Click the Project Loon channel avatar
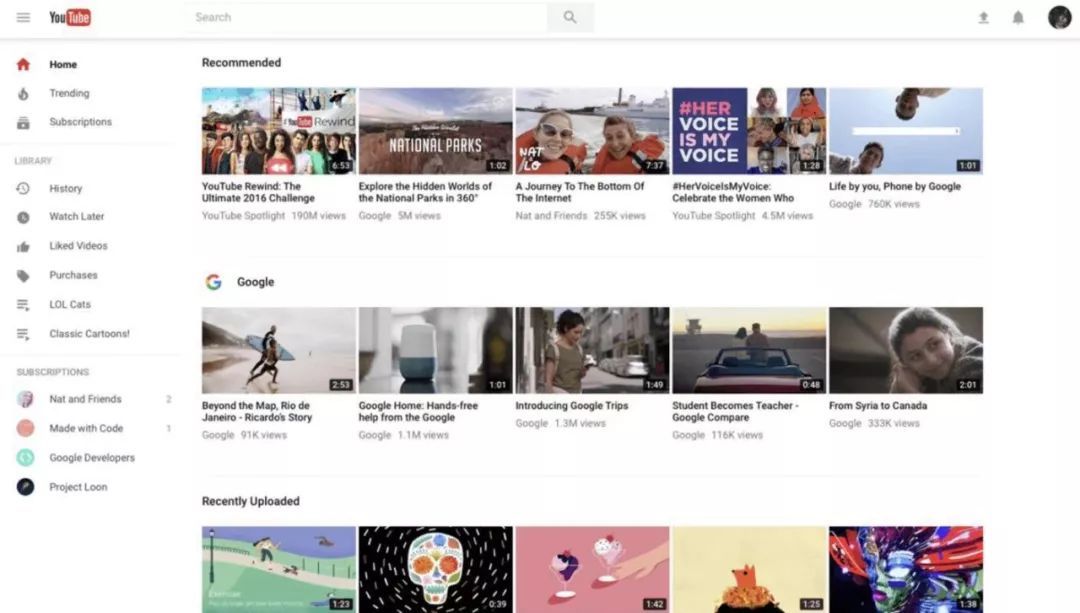 tap(25, 487)
